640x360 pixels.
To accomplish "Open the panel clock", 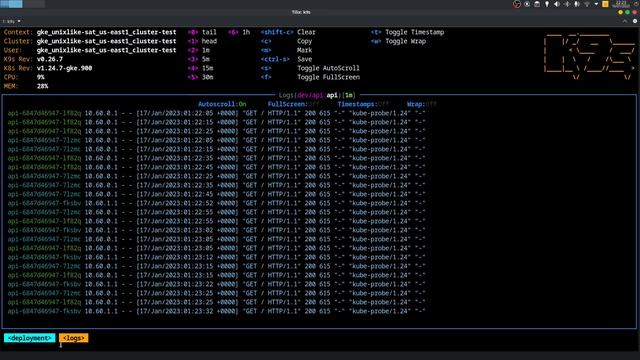I will [621, 4].
